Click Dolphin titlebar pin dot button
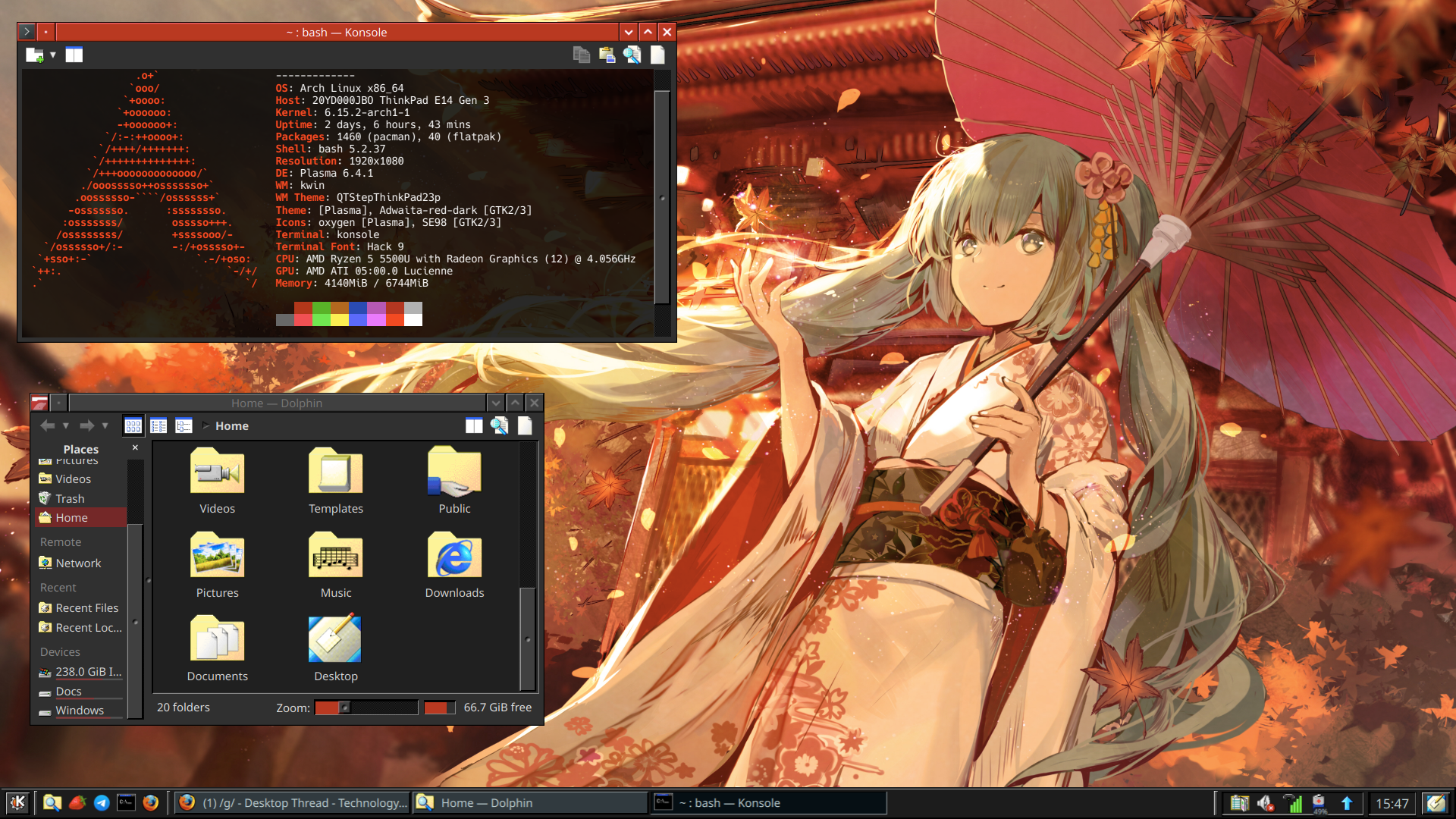This screenshot has width=1456, height=819. pyautogui.click(x=58, y=403)
